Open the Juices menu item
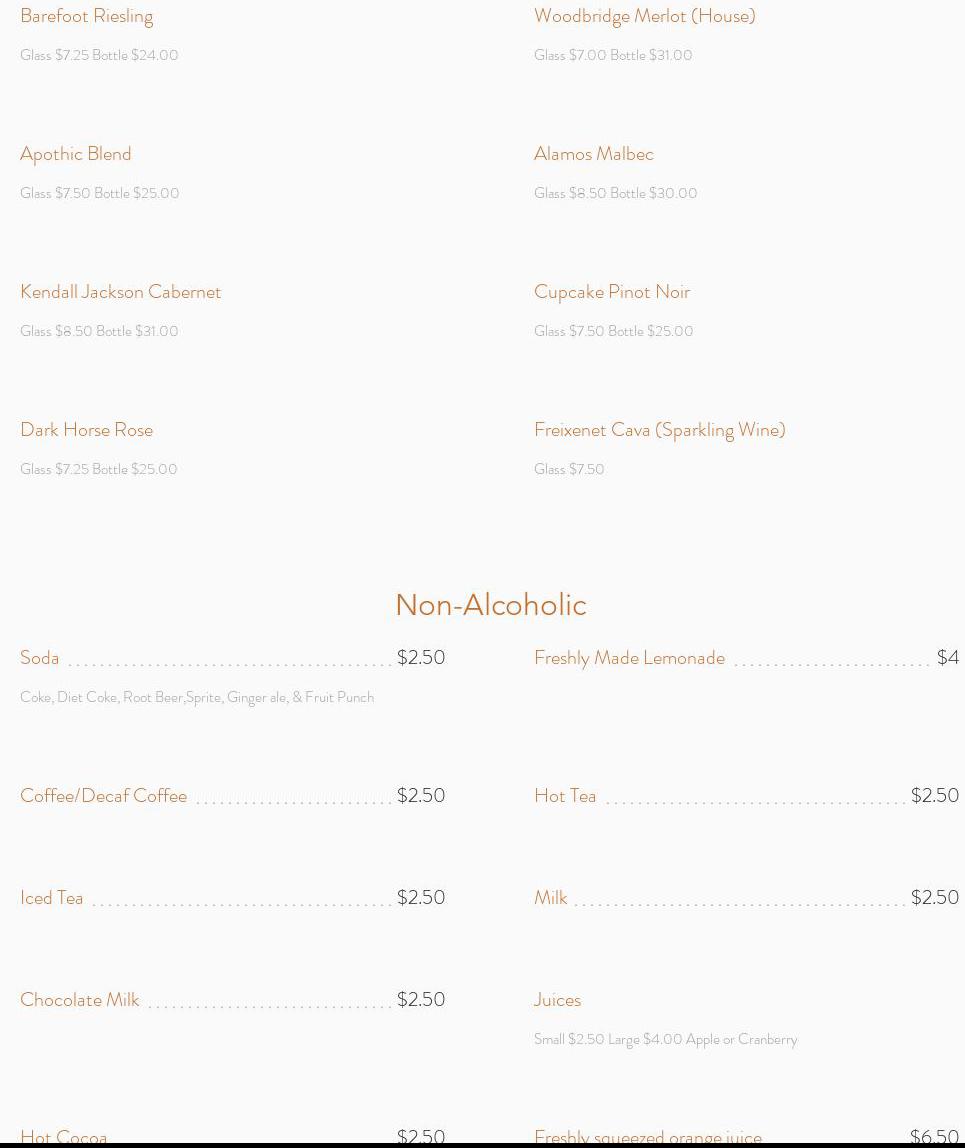 coord(557,999)
